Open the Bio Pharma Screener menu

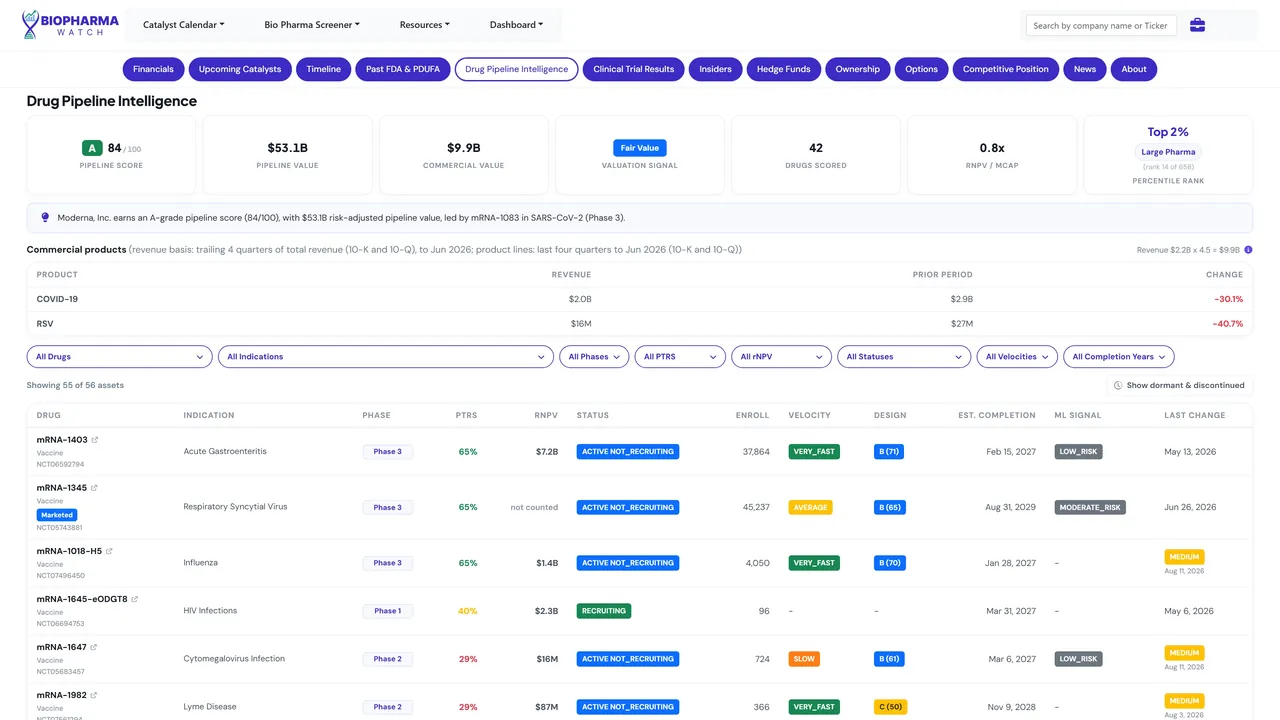click(312, 25)
